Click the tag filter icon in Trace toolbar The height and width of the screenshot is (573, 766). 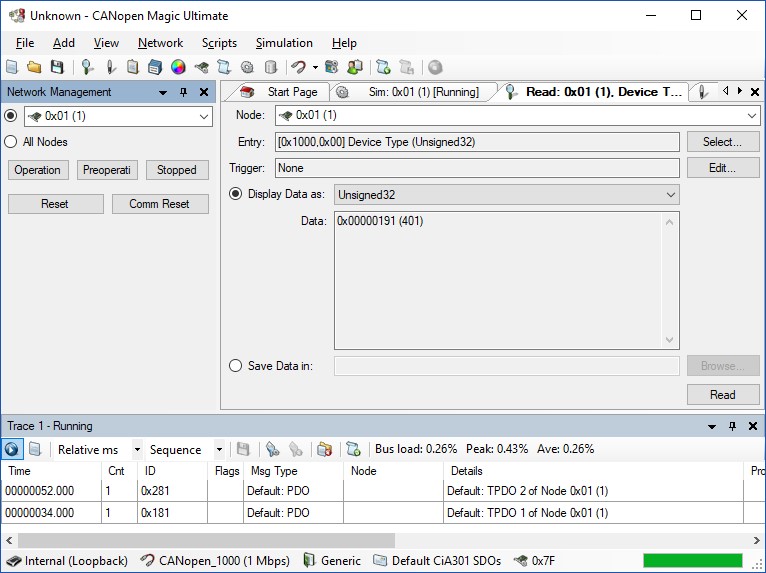tap(273, 449)
